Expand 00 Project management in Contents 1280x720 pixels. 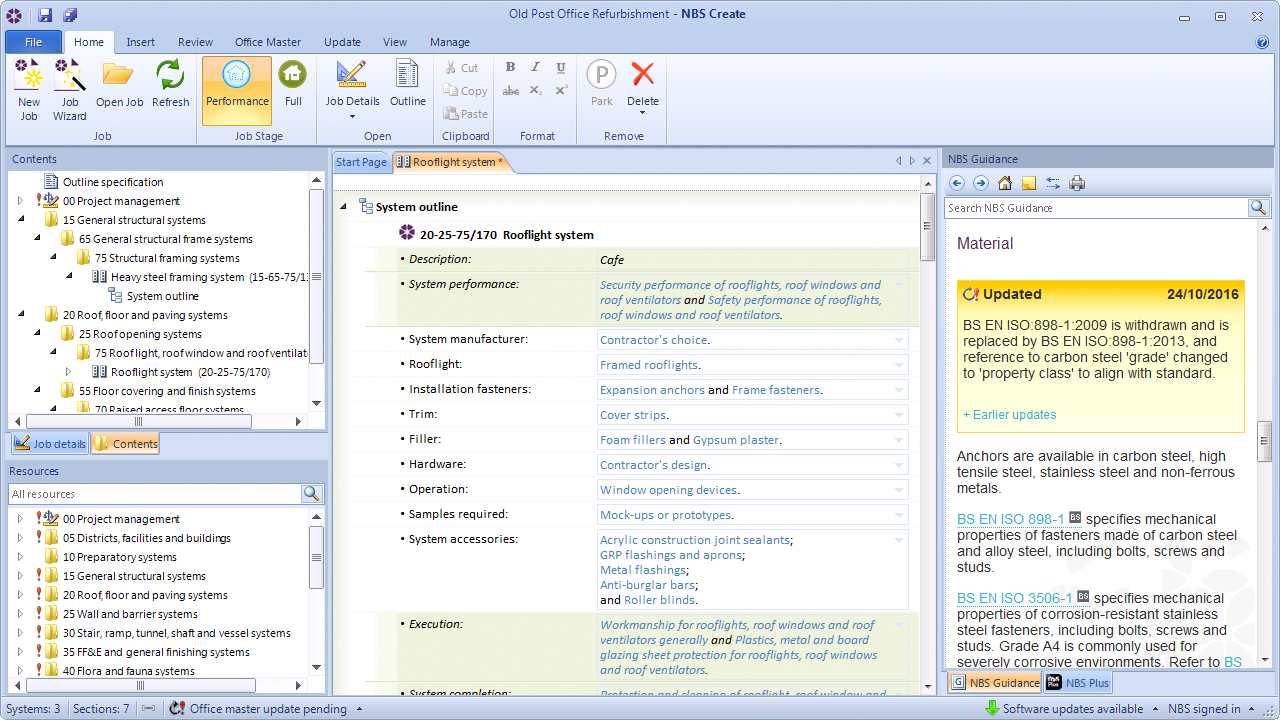20,201
